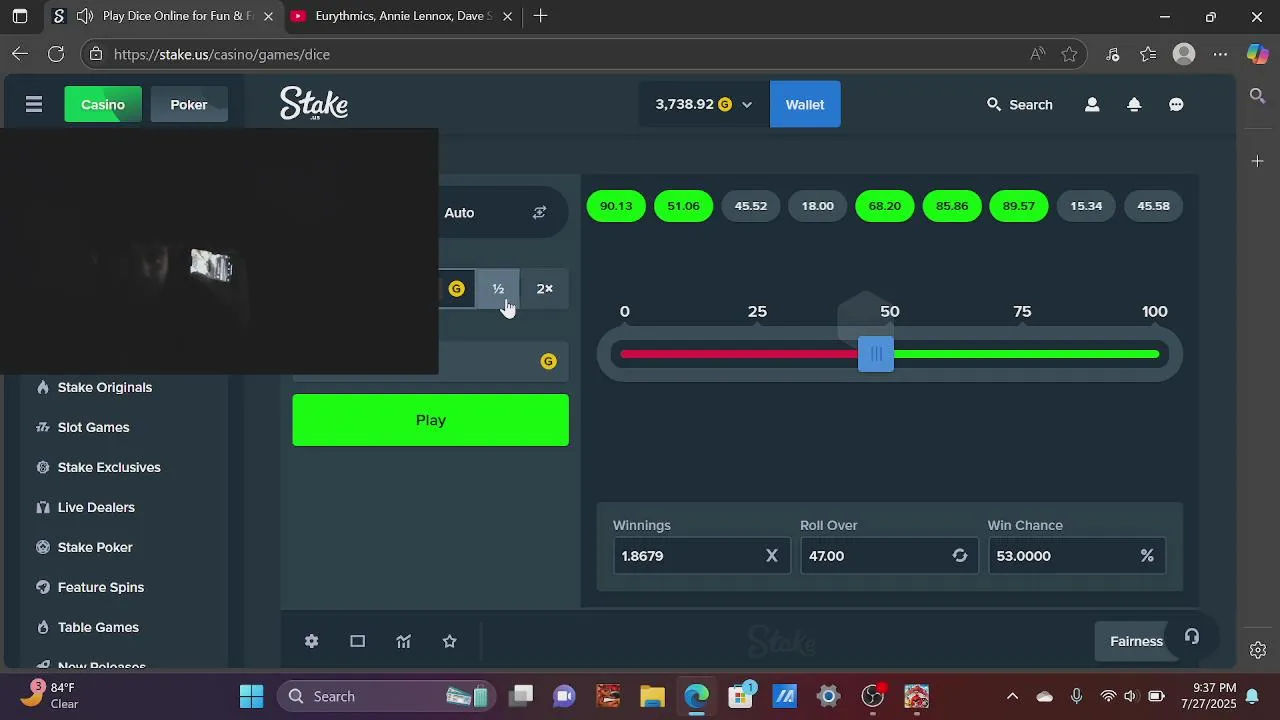Click the Roll Over value field
The height and width of the screenshot is (720, 1280).
coord(888,556)
